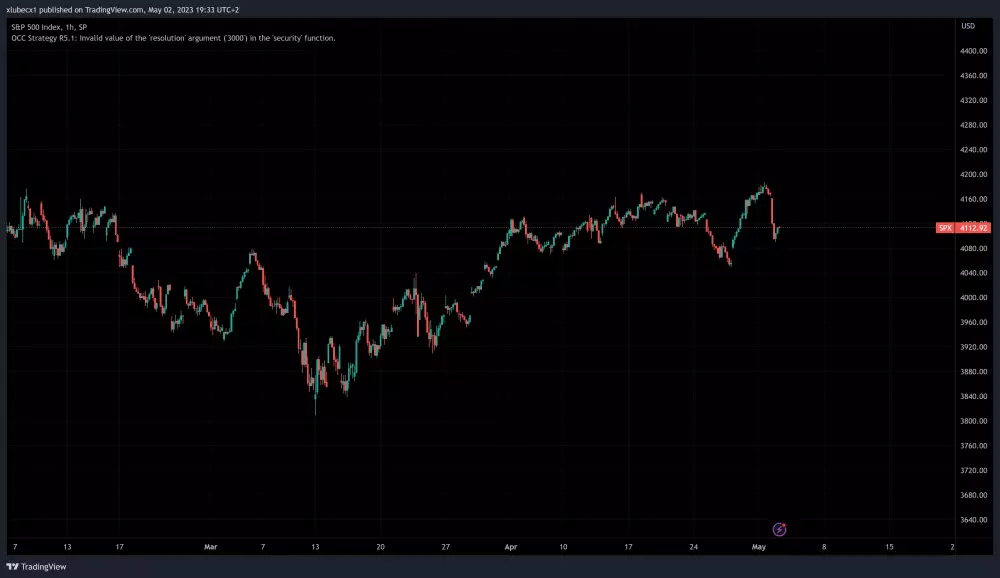The width and height of the screenshot is (1000, 578).
Task: Click the lowest candle wick near 13 March
Action: [315, 412]
